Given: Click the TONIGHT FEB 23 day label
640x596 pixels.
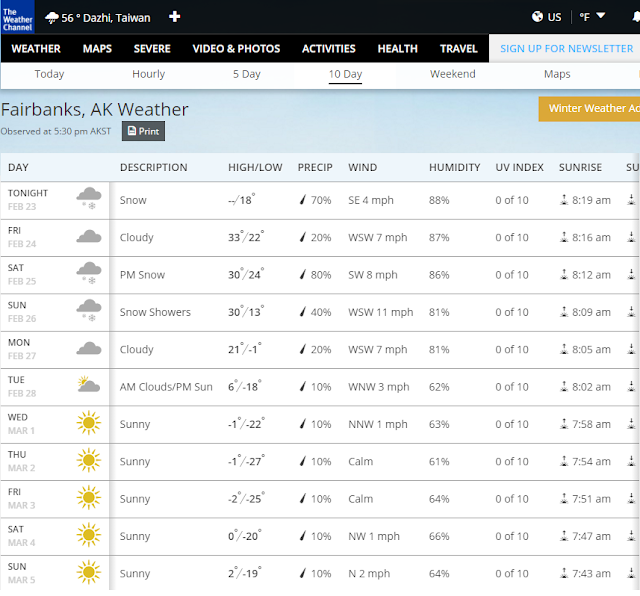Looking at the screenshot, I should 28,200.
